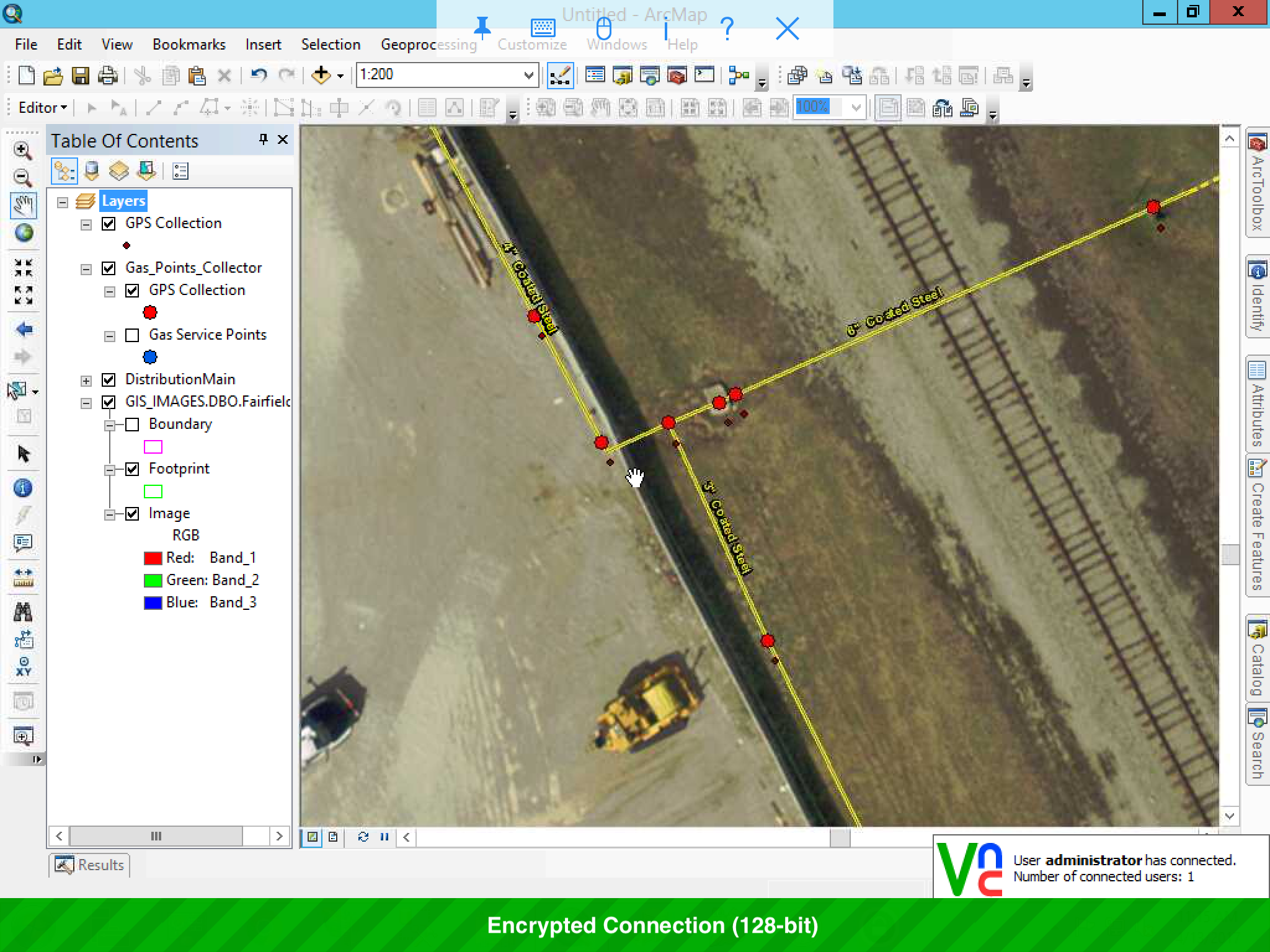This screenshot has width=1270, height=952.
Task: Expand the Gas_Points_Collector layer
Action: tap(86, 267)
